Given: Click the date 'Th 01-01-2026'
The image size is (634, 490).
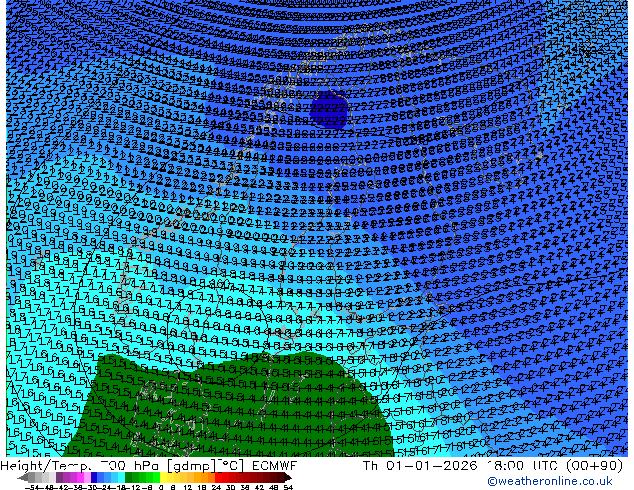Looking at the screenshot, I should point(420,466).
